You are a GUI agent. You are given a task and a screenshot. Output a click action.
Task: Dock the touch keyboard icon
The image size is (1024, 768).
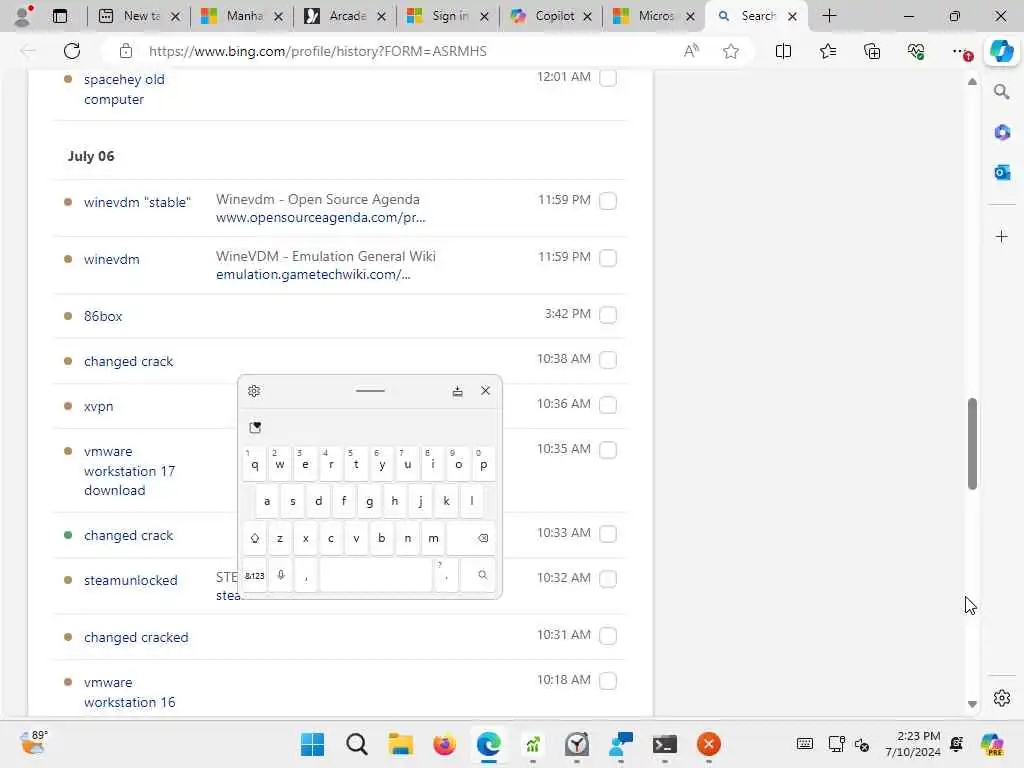coord(457,391)
